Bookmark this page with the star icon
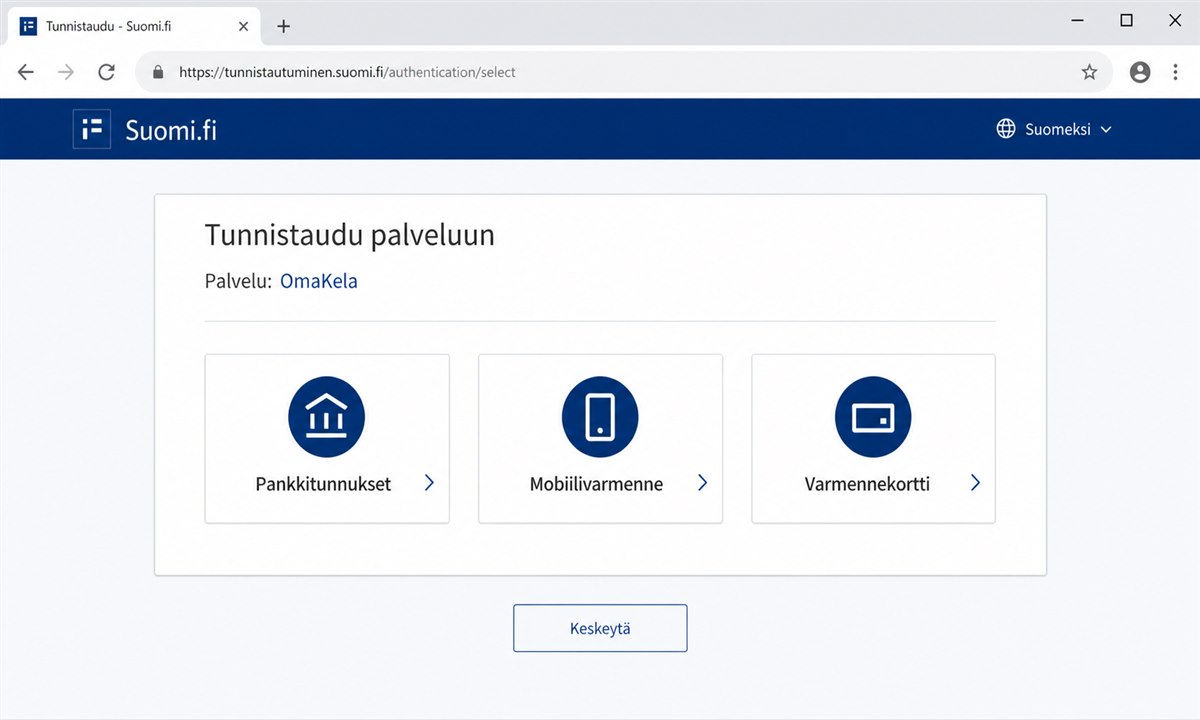Image resolution: width=1200 pixels, height=720 pixels. pos(1089,72)
